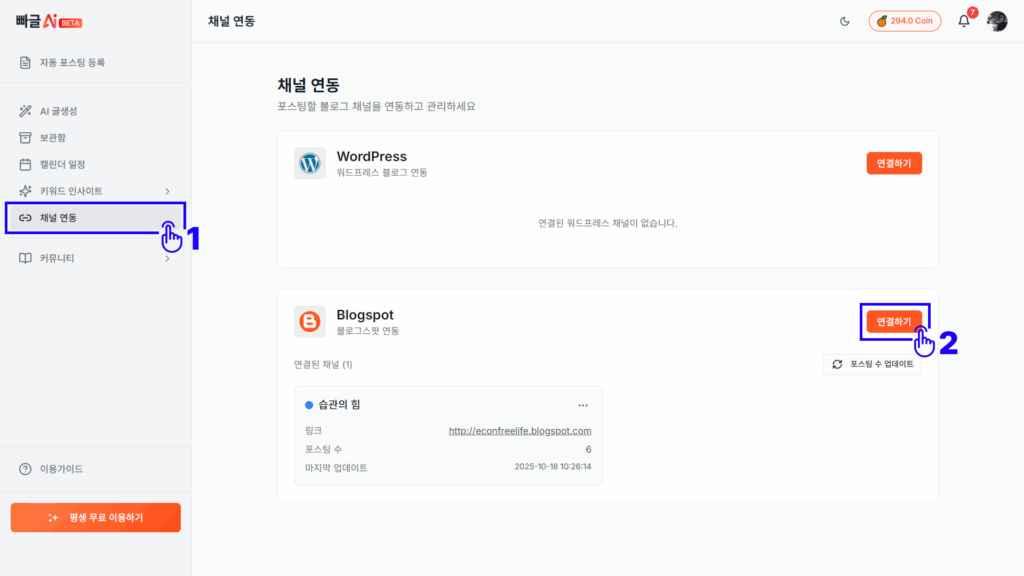
Task: Click WordPress 연결하기 button
Action: [894, 164]
